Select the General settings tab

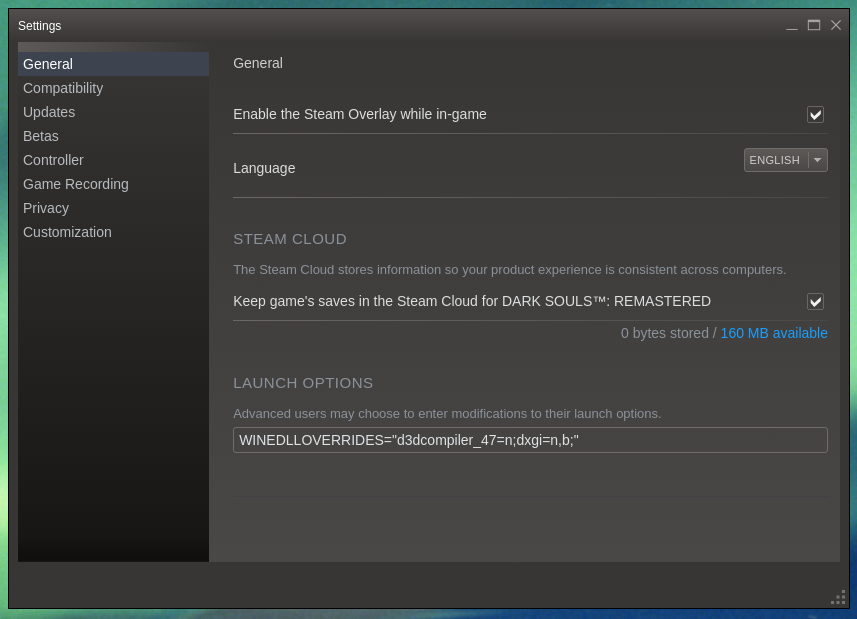click(x=113, y=64)
